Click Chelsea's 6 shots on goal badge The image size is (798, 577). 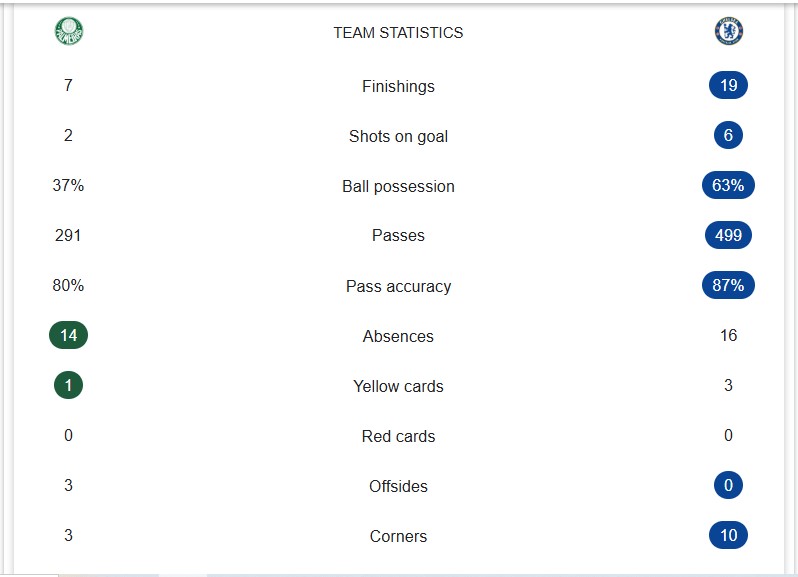[x=728, y=135]
